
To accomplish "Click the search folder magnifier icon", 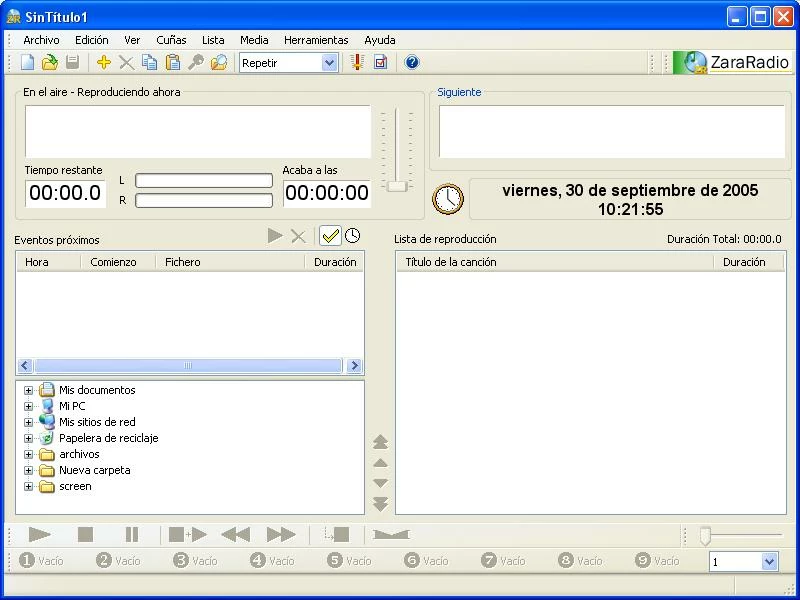I will [x=218, y=63].
